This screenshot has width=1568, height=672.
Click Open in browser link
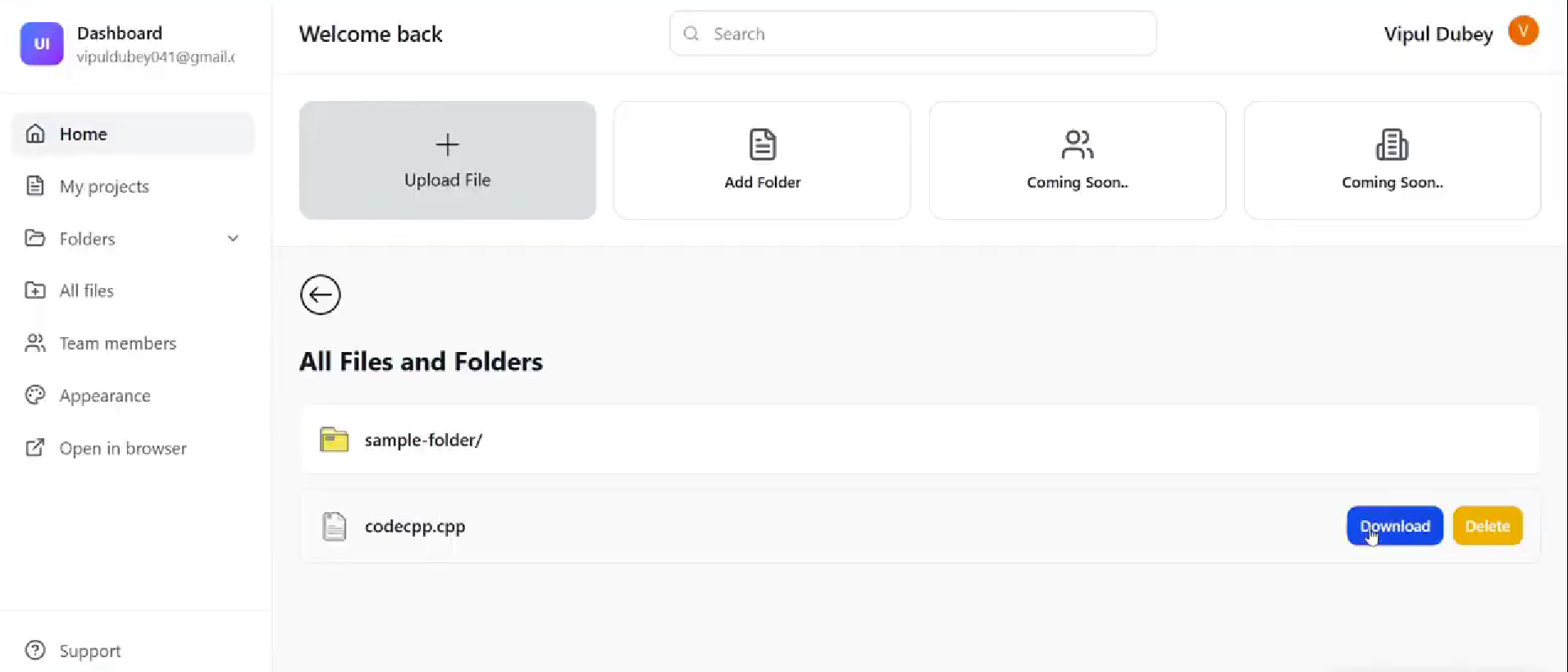point(123,448)
